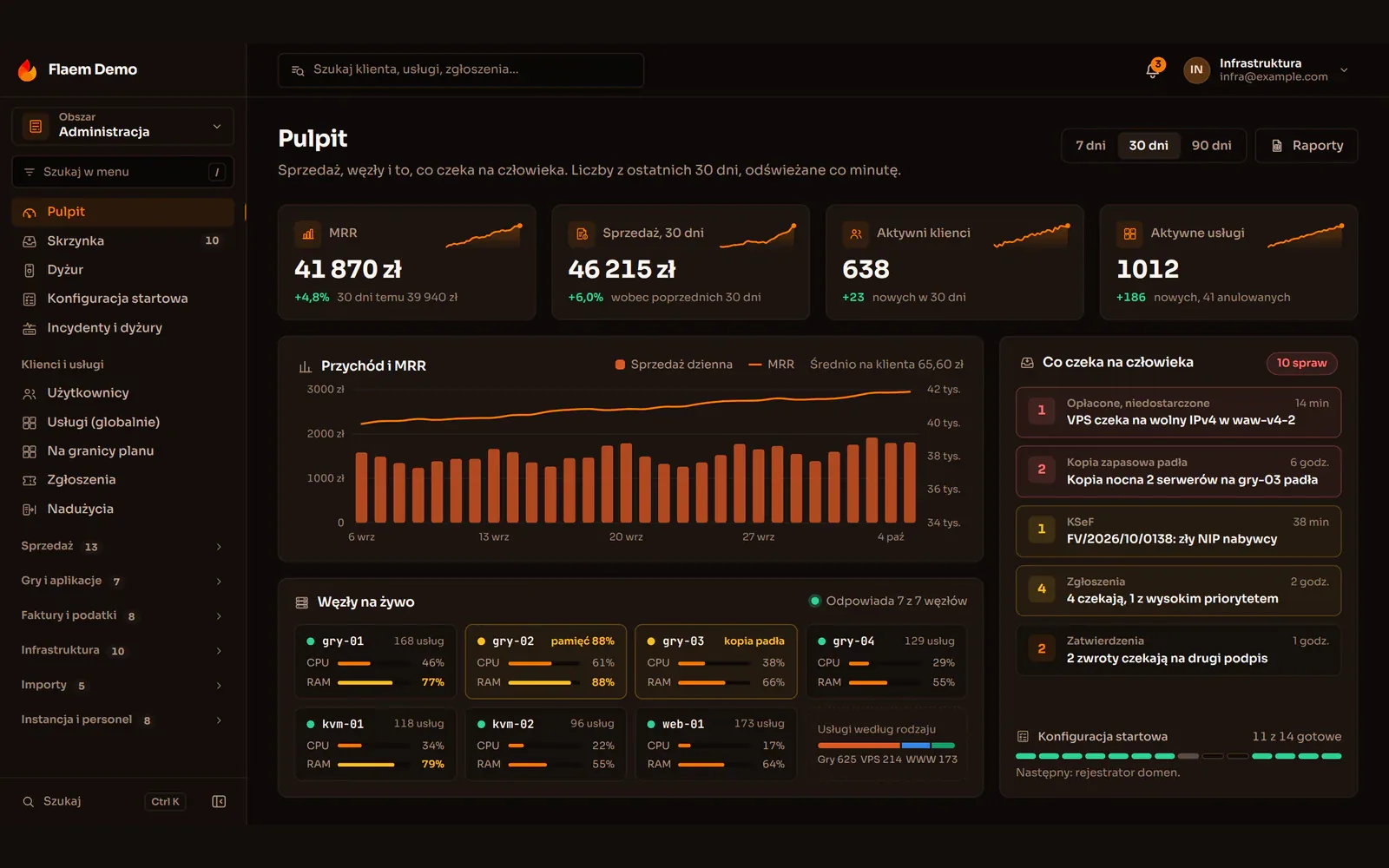This screenshot has height=868, width=1389.
Task: Click the Użytkownicy people icon
Action: click(x=30, y=394)
